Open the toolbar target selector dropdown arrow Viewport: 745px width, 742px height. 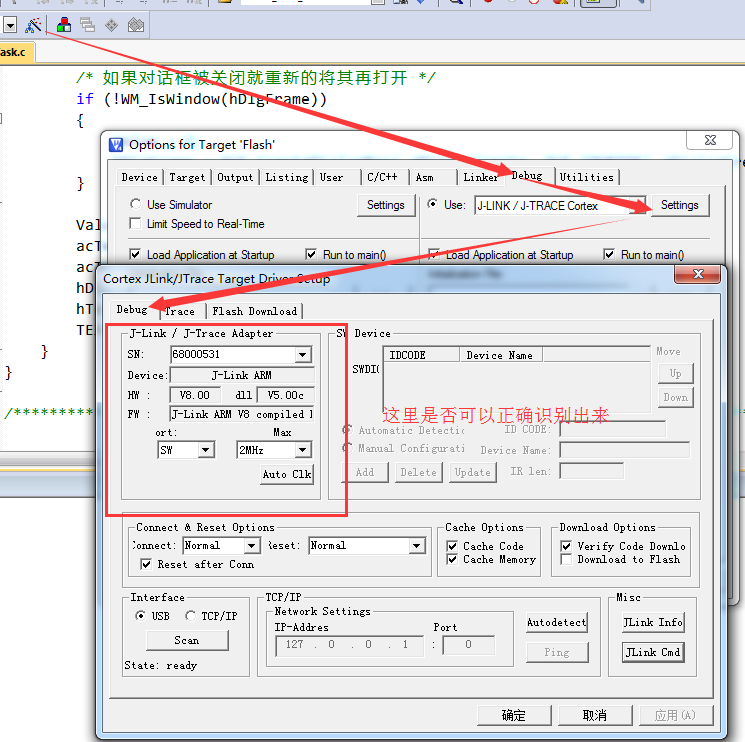tap(10, 25)
